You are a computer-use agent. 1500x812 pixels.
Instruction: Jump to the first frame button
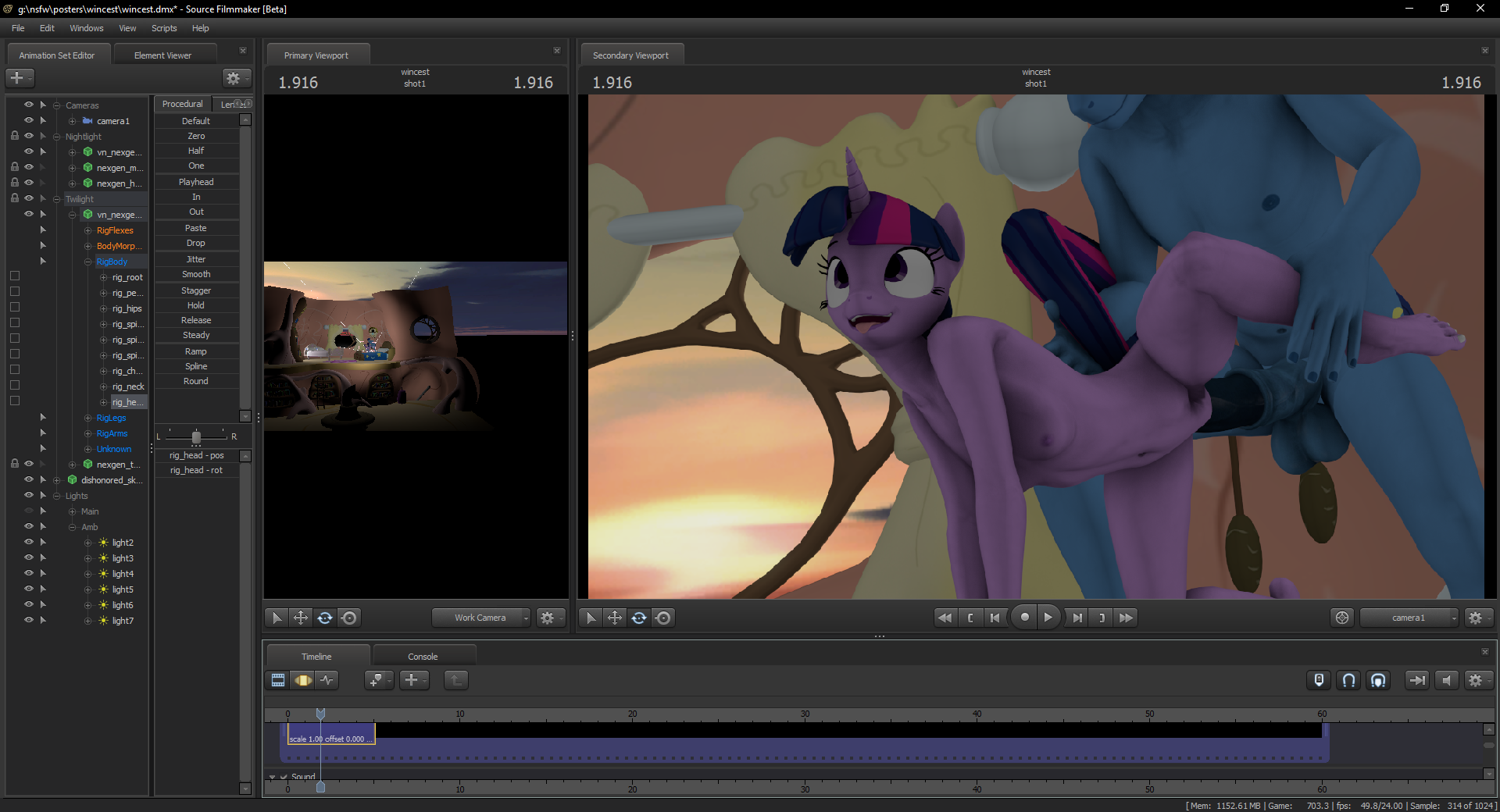click(945, 618)
